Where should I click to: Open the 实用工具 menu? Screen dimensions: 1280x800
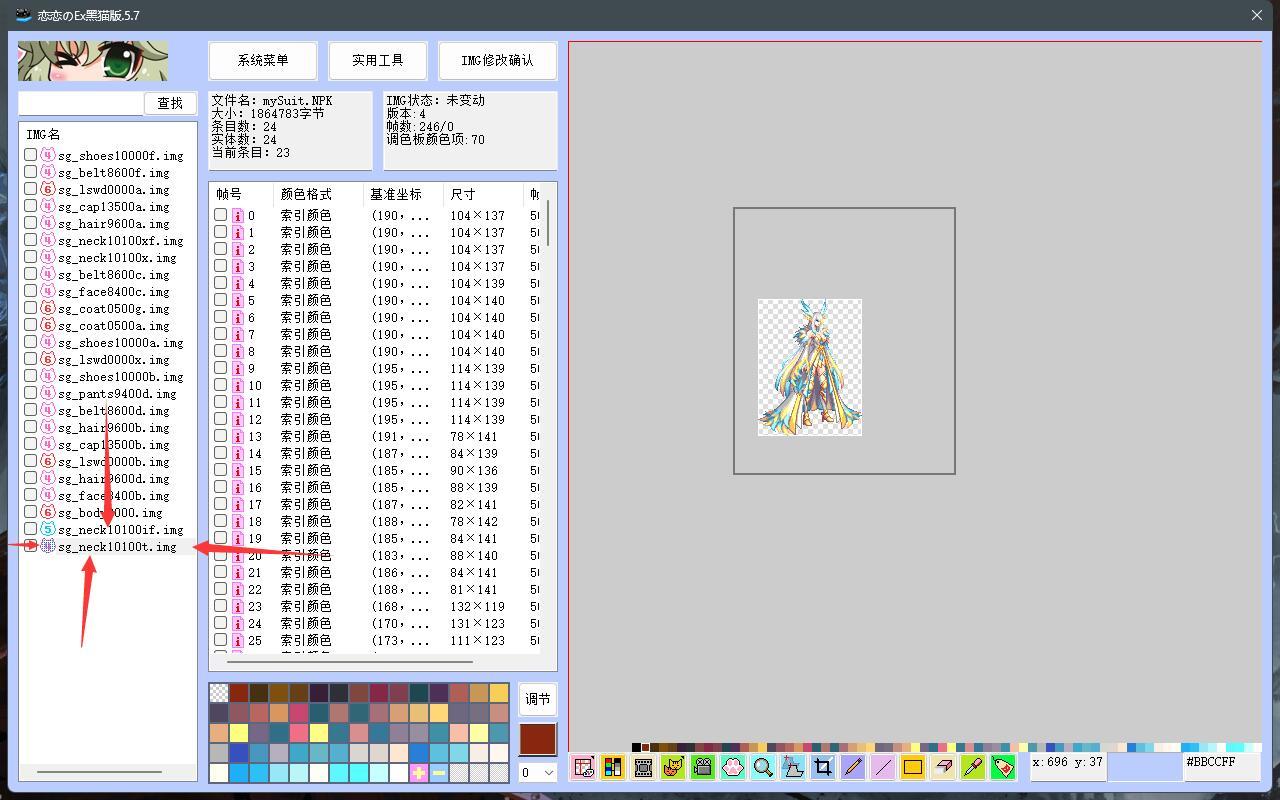click(x=378, y=61)
